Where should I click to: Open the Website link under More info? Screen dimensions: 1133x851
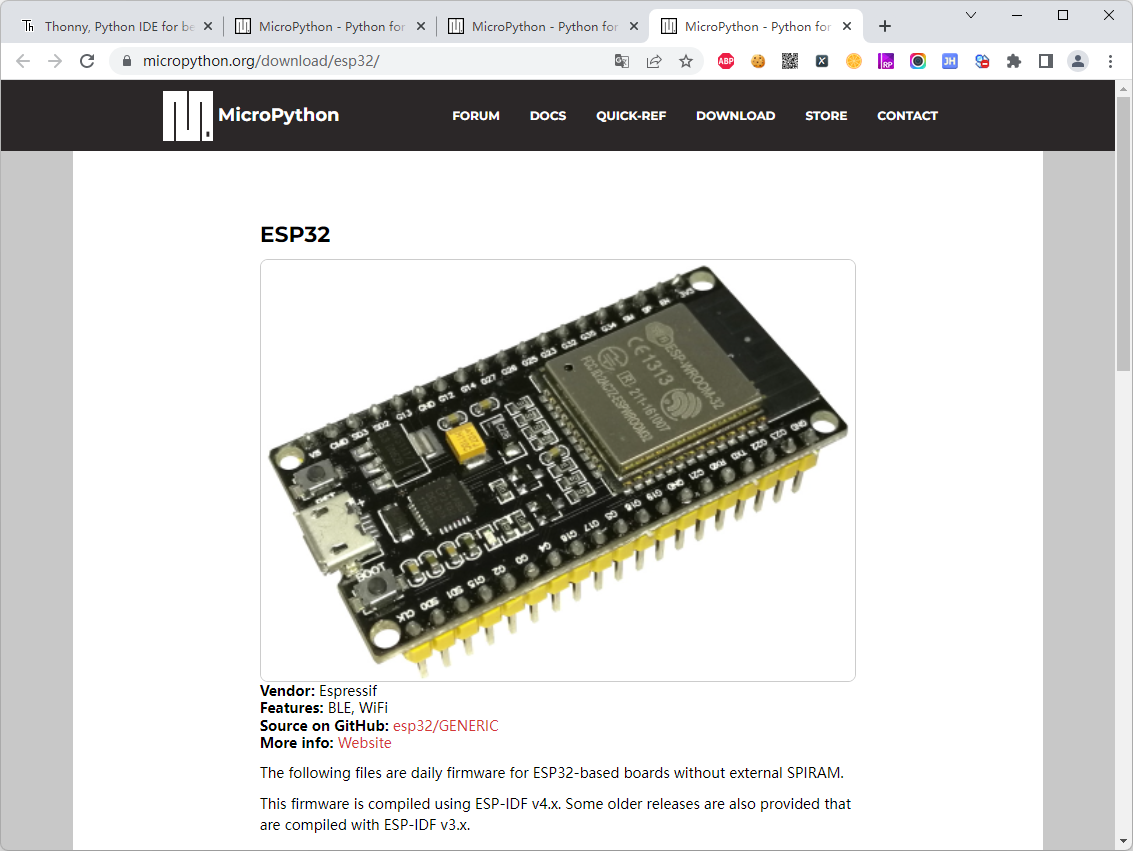364,743
